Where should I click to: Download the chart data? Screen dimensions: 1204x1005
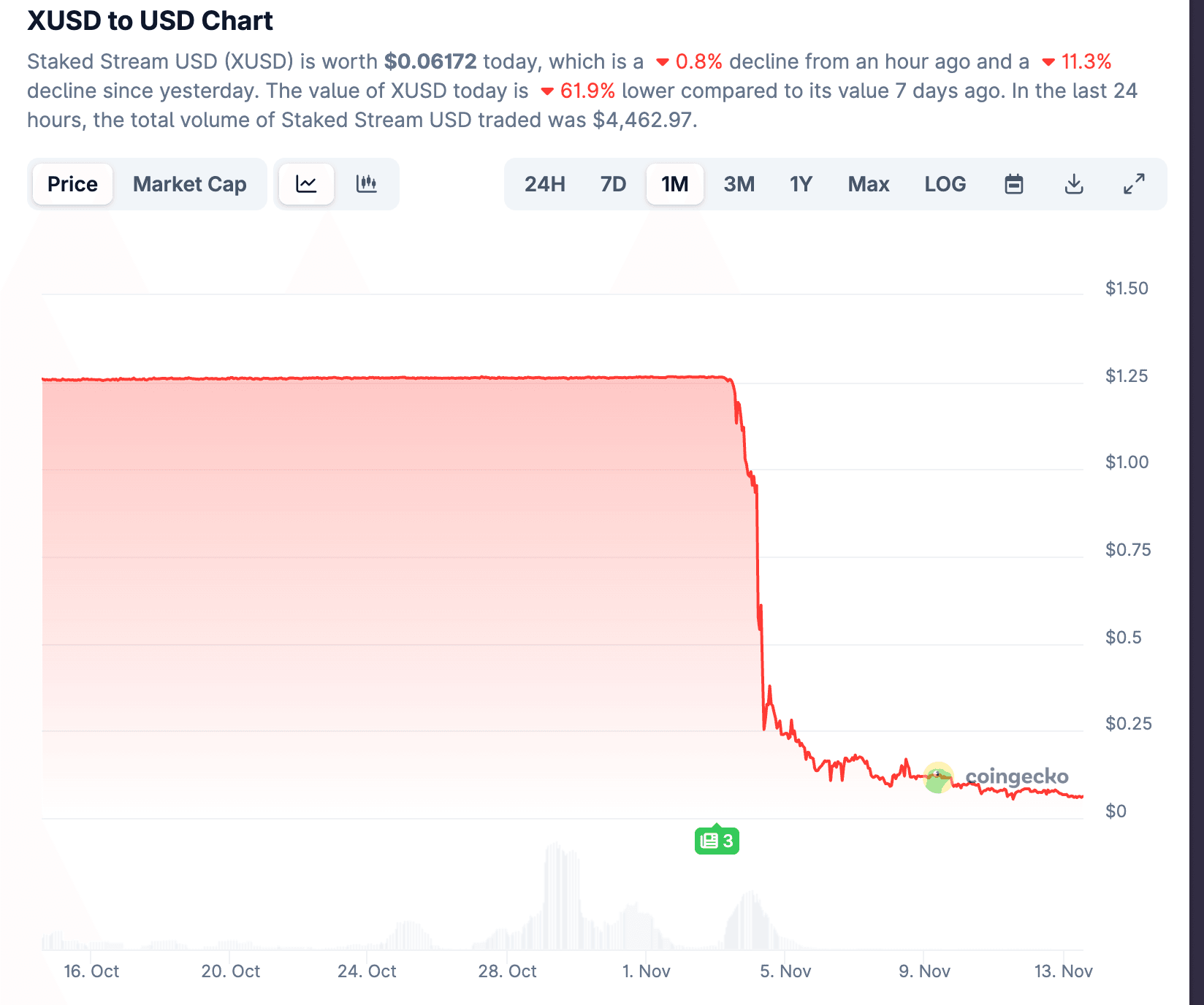[x=1073, y=184]
